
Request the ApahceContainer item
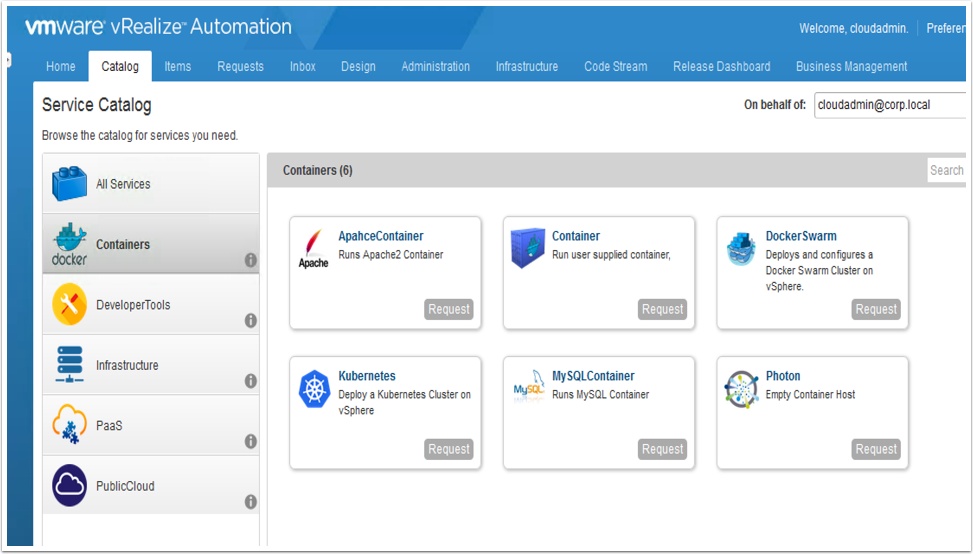point(449,309)
